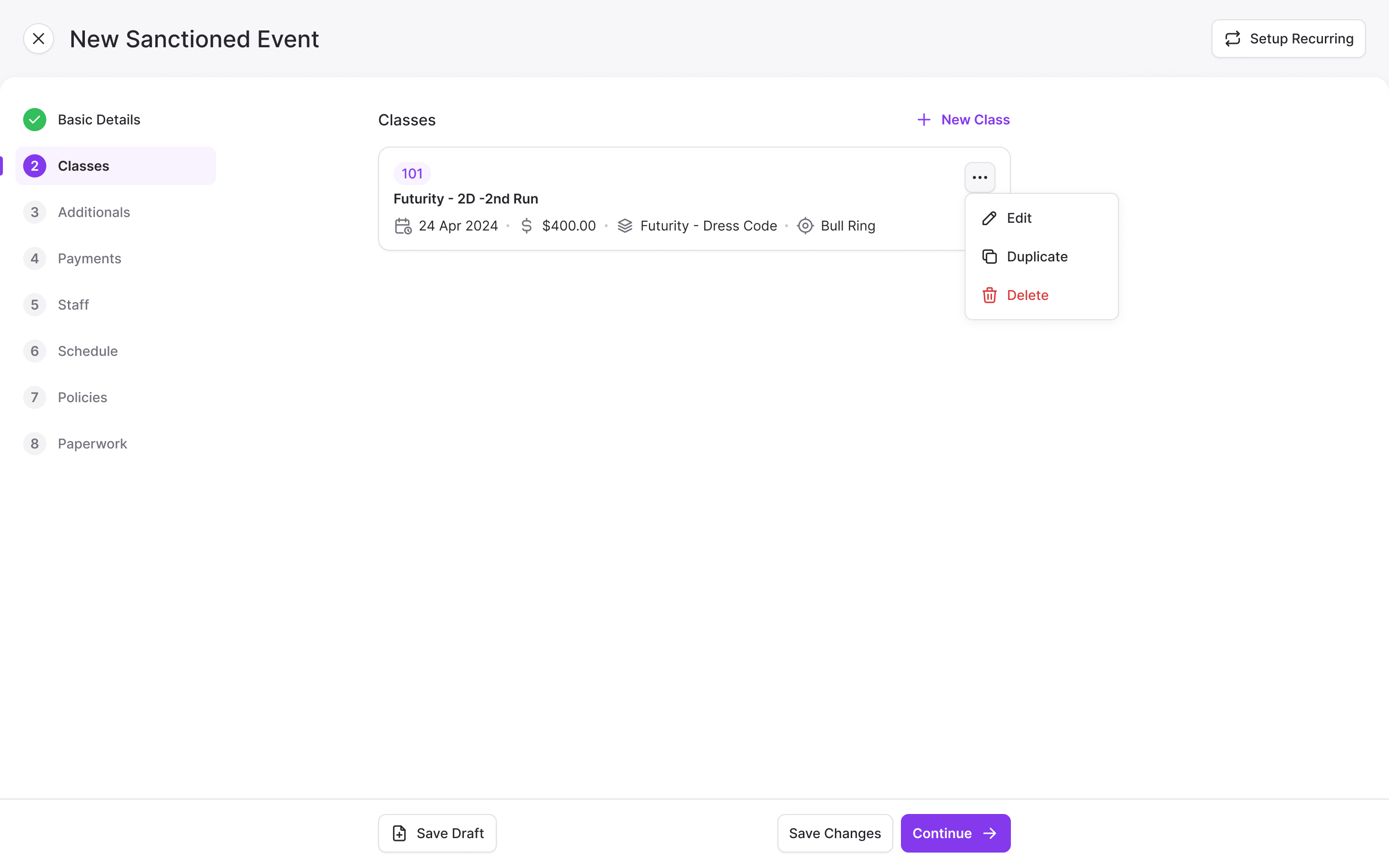Viewport: 1389px width, 868px height.
Task: Click the 101 class number badge
Action: (x=412, y=174)
